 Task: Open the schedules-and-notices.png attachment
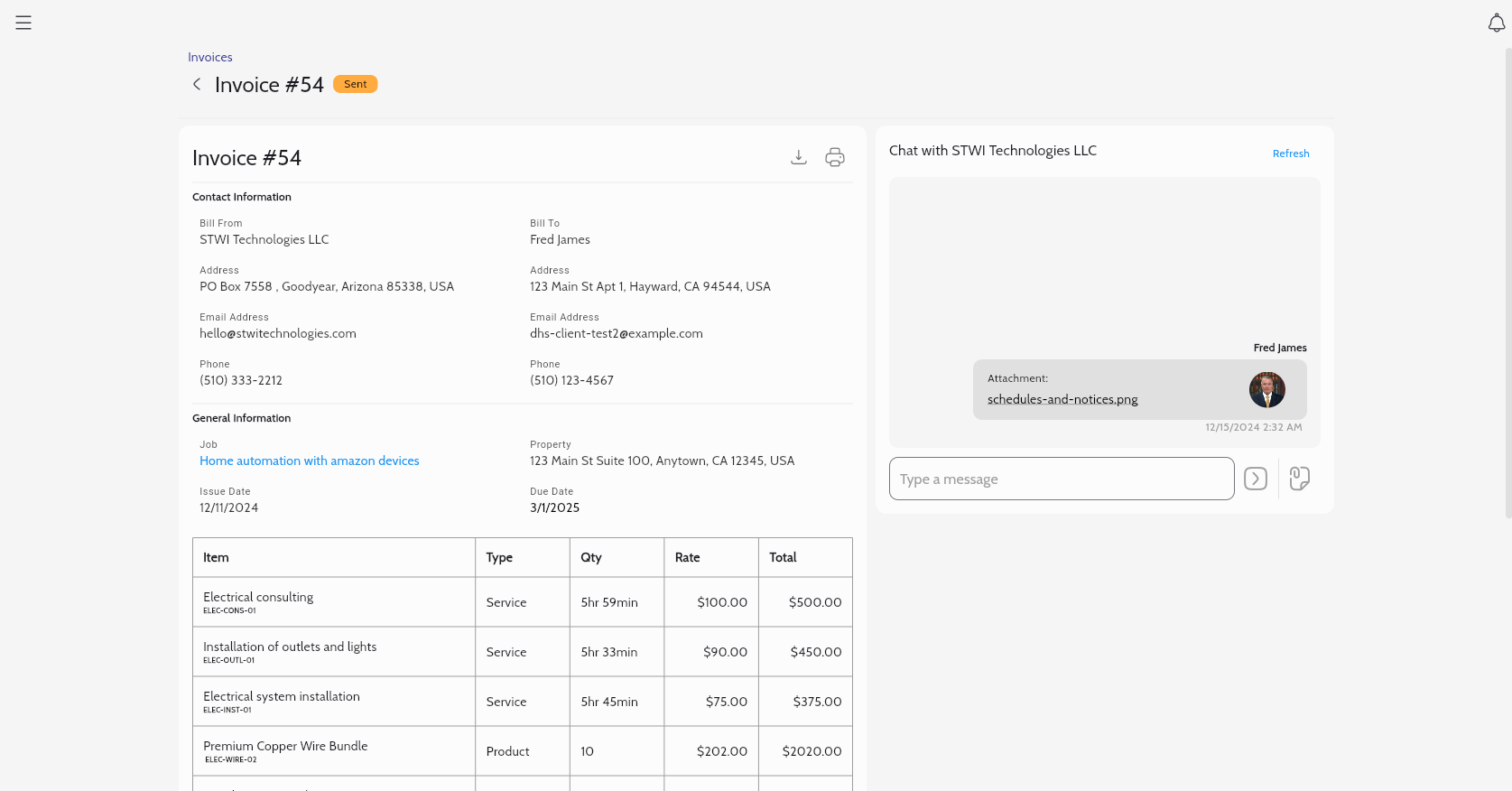click(1062, 399)
